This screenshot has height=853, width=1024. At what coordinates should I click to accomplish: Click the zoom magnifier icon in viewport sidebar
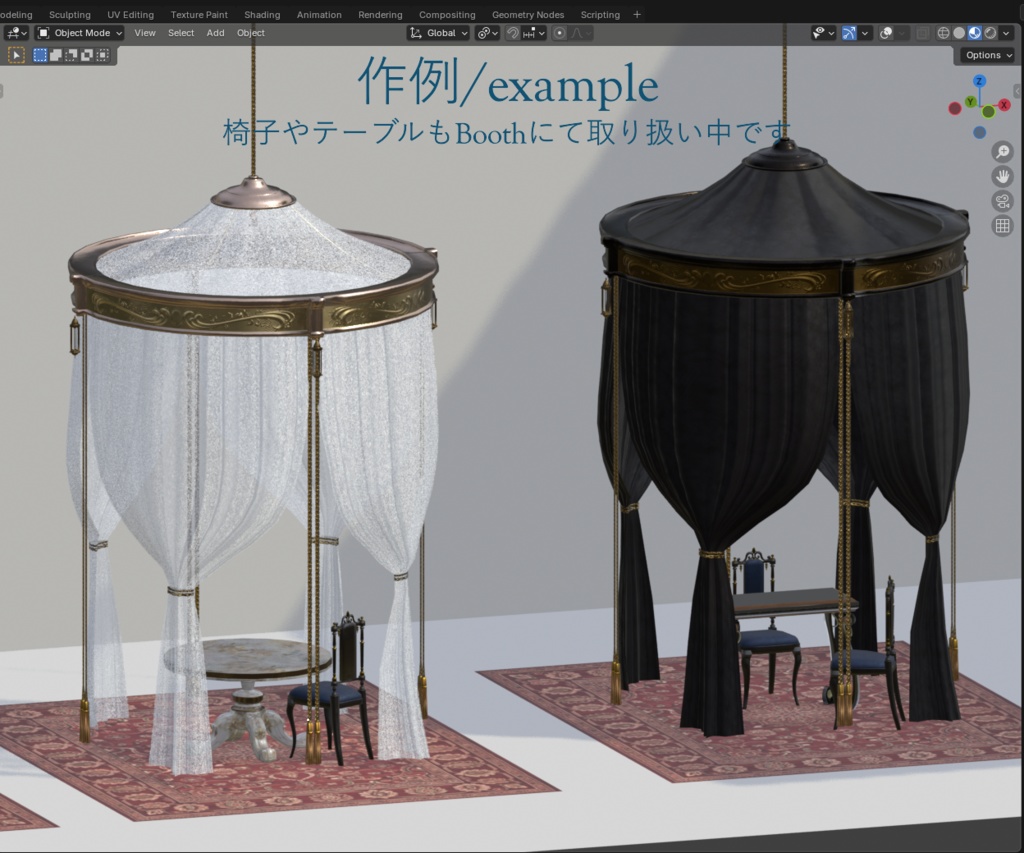point(1003,151)
